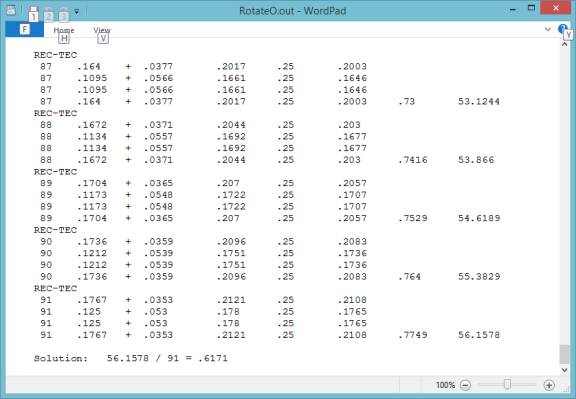This screenshot has width=576, height=399.
Task: Click the value .7416
Action: click(413, 160)
